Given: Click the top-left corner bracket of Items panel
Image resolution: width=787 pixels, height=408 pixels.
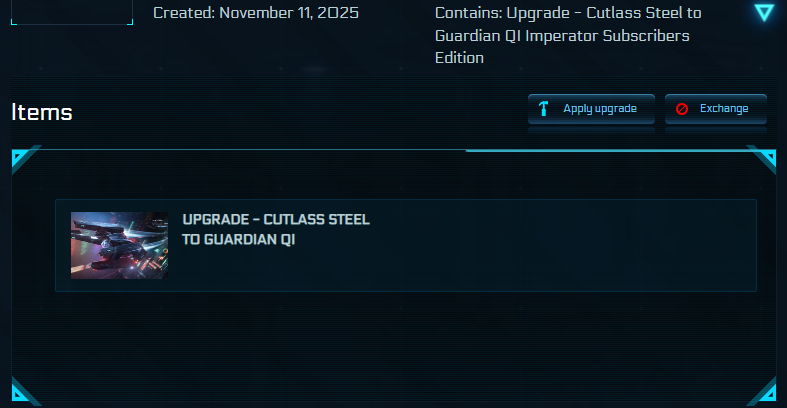Looking at the screenshot, I should pos(22,157).
